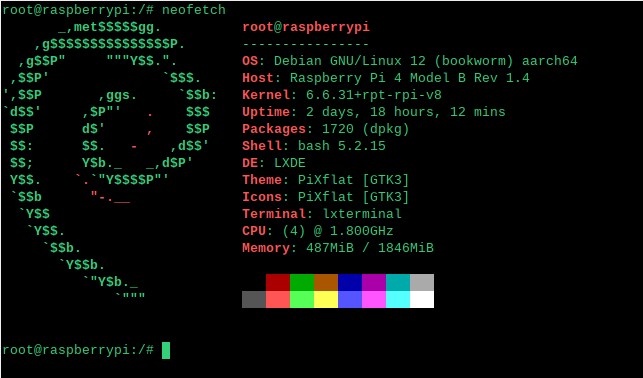
Task: Select the white color block
Action: (422, 299)
